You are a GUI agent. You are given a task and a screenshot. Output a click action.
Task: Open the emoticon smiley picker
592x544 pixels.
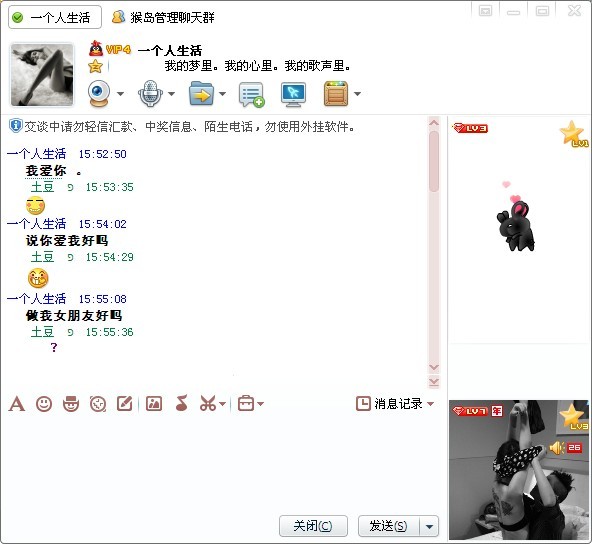tap(44, 404)
